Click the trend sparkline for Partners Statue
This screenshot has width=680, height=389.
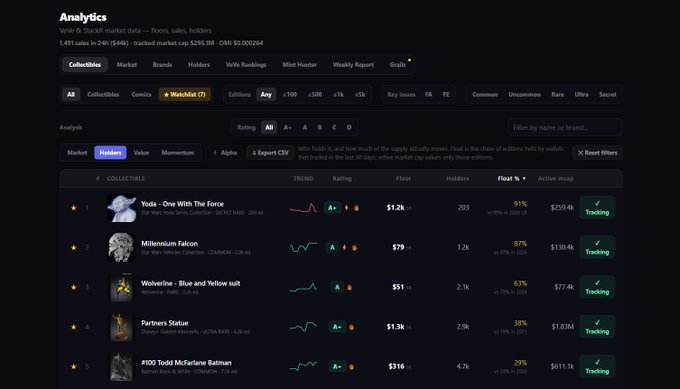tap(303, 326)
